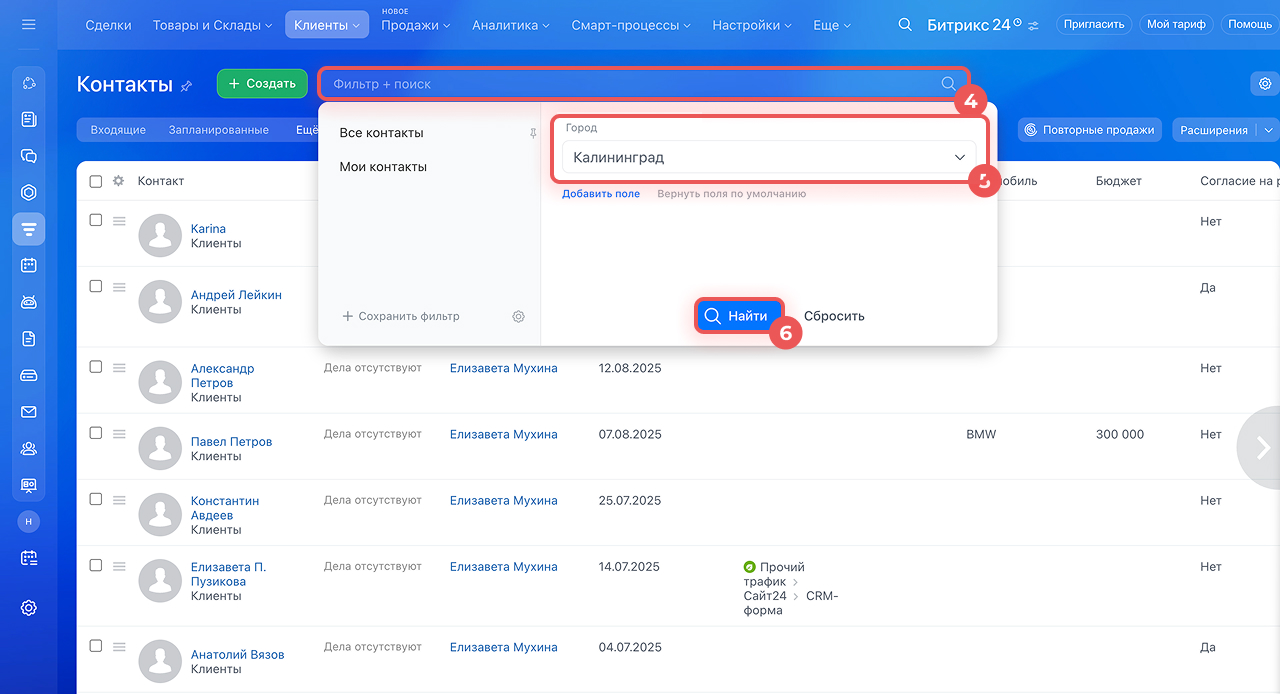
Task: Open the calendar icon in left sidebar
Action: click(28, 265)
